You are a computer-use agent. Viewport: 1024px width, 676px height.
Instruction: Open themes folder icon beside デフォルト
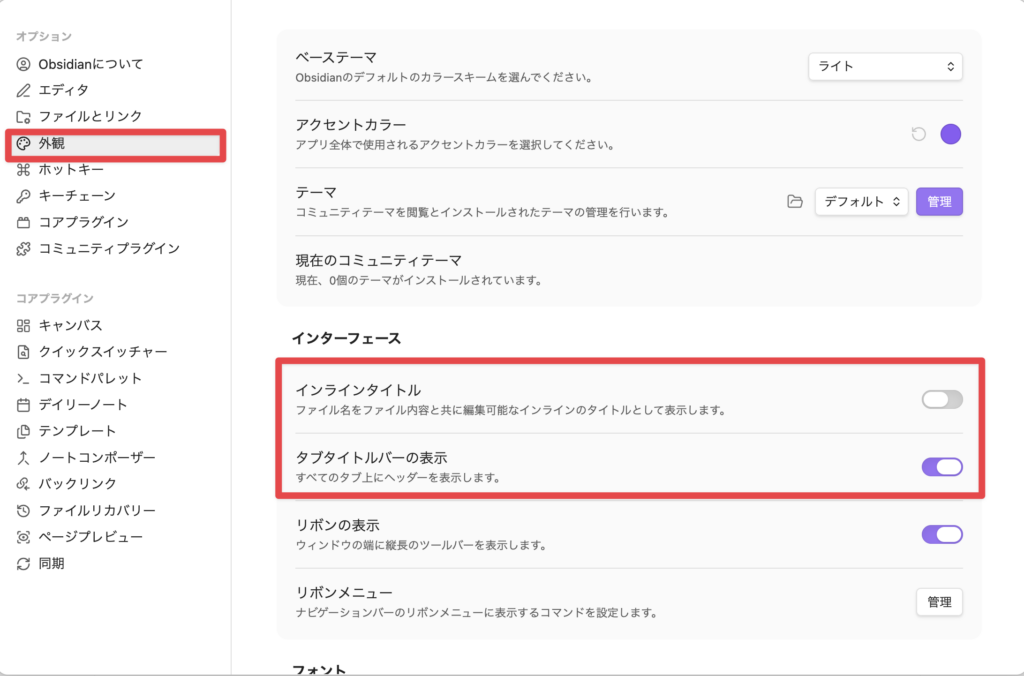(x=795, y=201)
